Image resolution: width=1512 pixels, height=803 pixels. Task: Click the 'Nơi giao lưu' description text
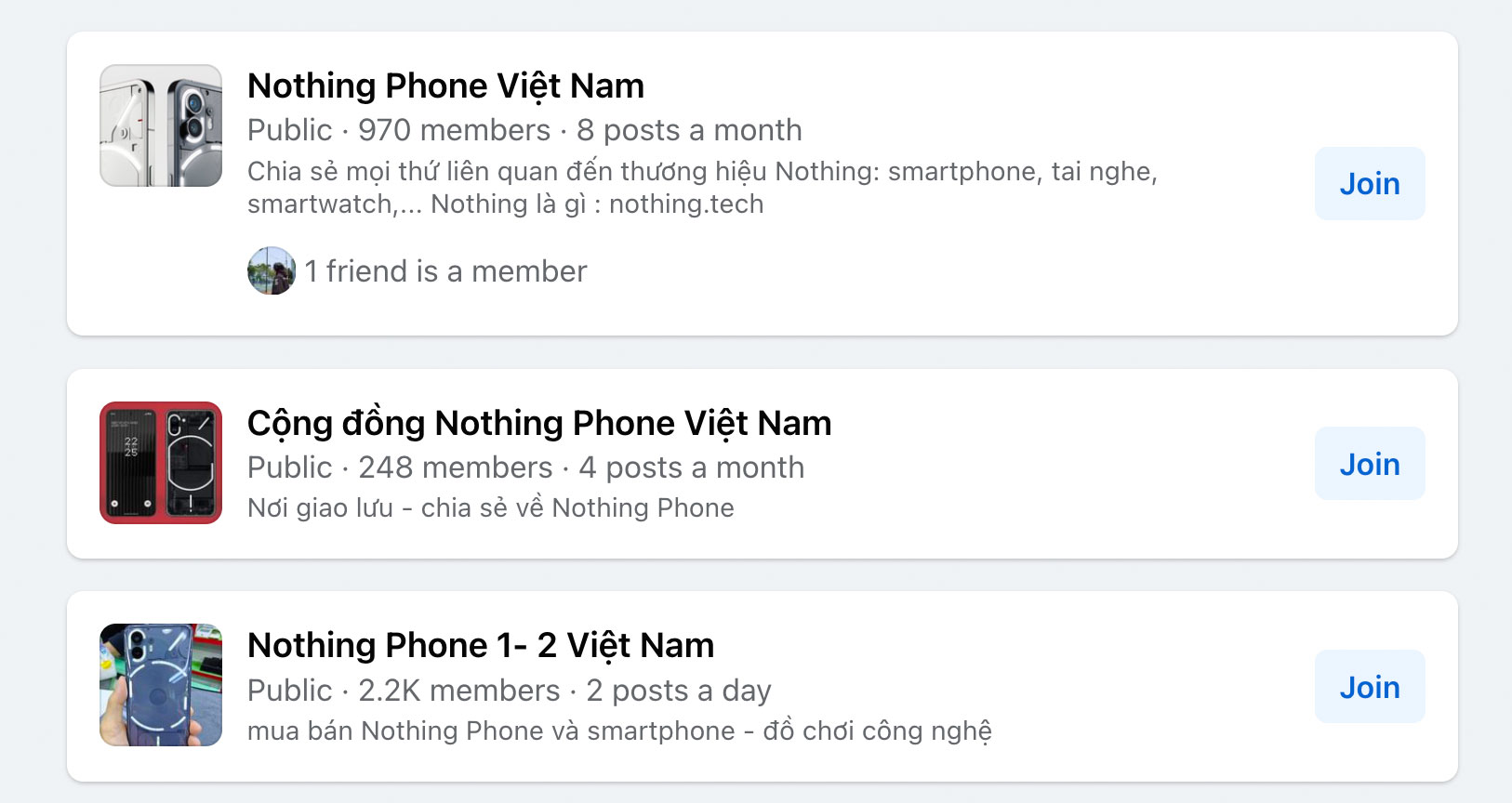[491, 507]
